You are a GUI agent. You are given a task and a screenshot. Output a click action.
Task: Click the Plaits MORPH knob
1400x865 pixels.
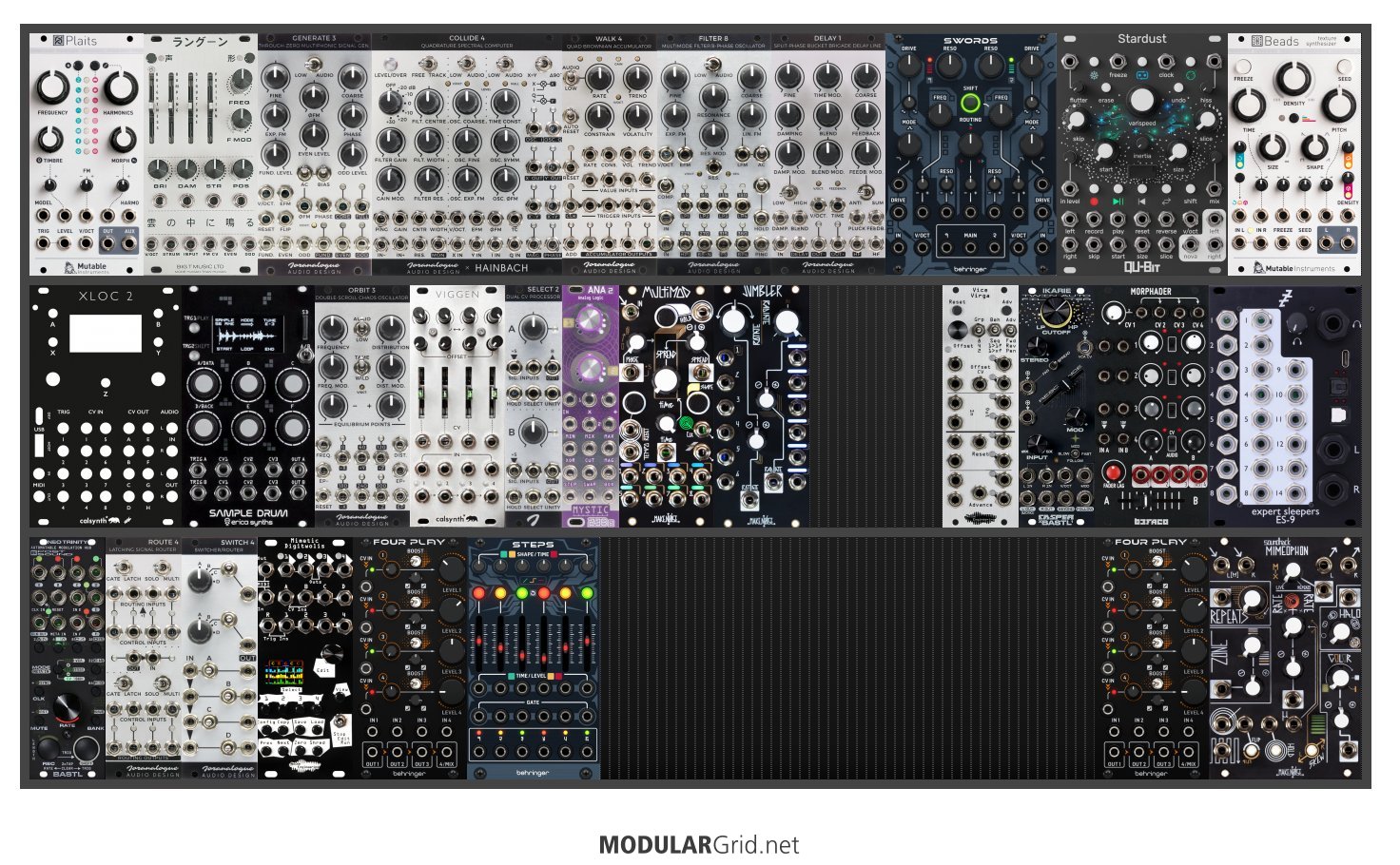[x=122, y=141]
